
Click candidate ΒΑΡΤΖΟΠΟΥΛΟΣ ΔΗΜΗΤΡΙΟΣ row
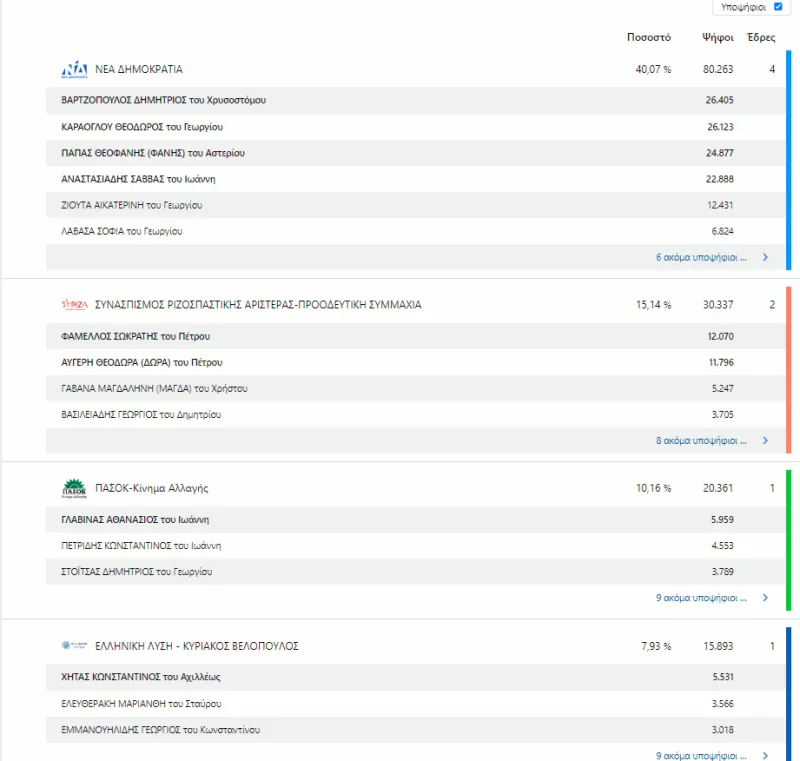pyautogui.click(x=415, y=100)
